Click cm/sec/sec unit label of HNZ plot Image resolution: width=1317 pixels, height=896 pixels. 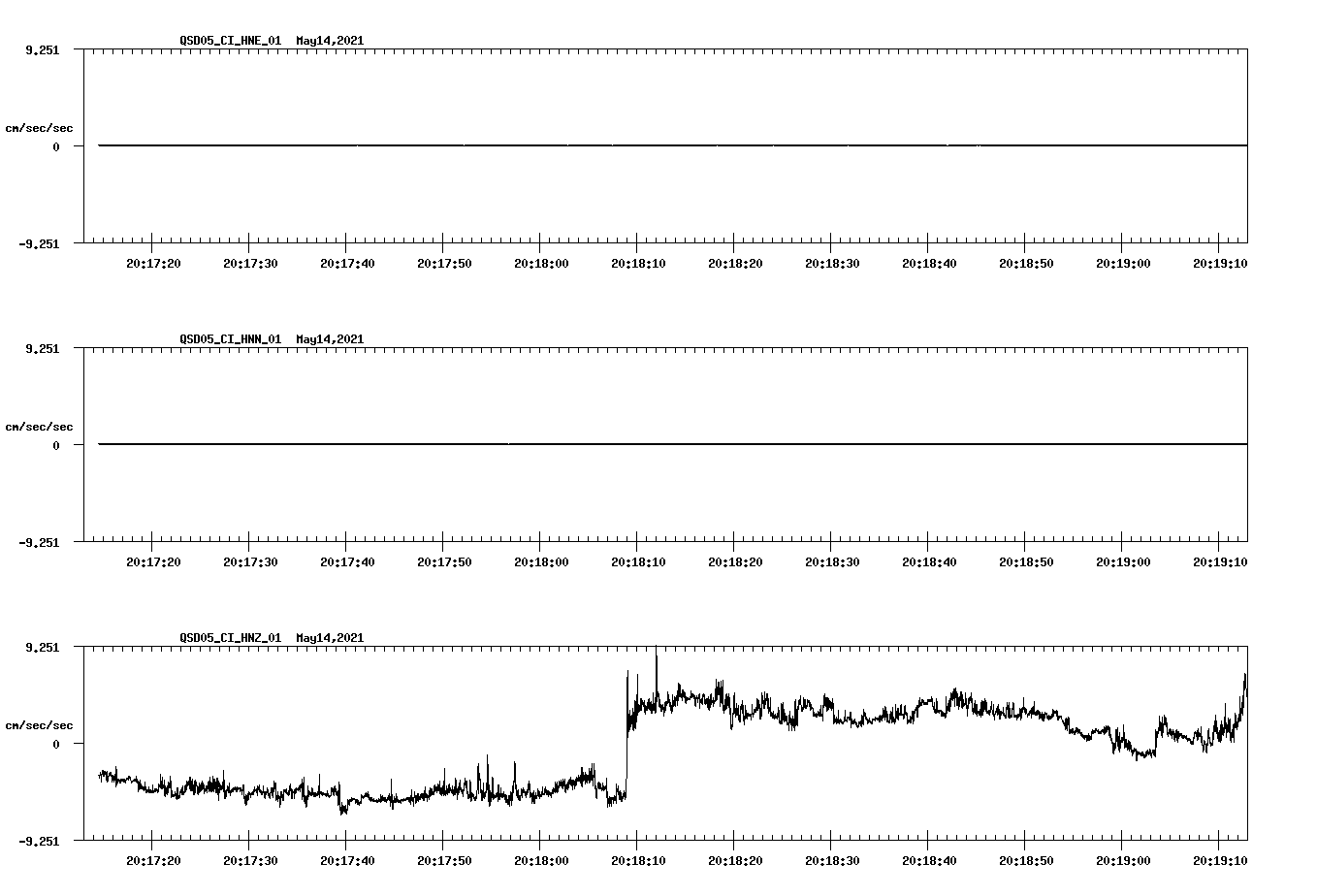click(40, 725)
